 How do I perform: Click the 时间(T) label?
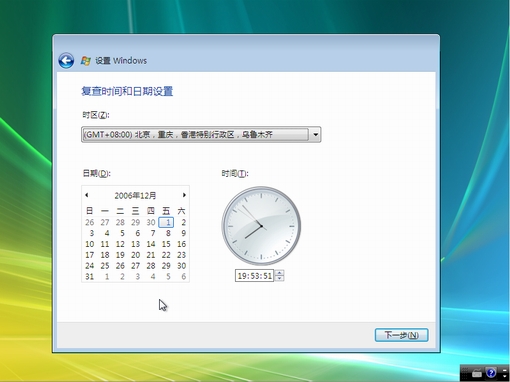(x=235, y=173)
